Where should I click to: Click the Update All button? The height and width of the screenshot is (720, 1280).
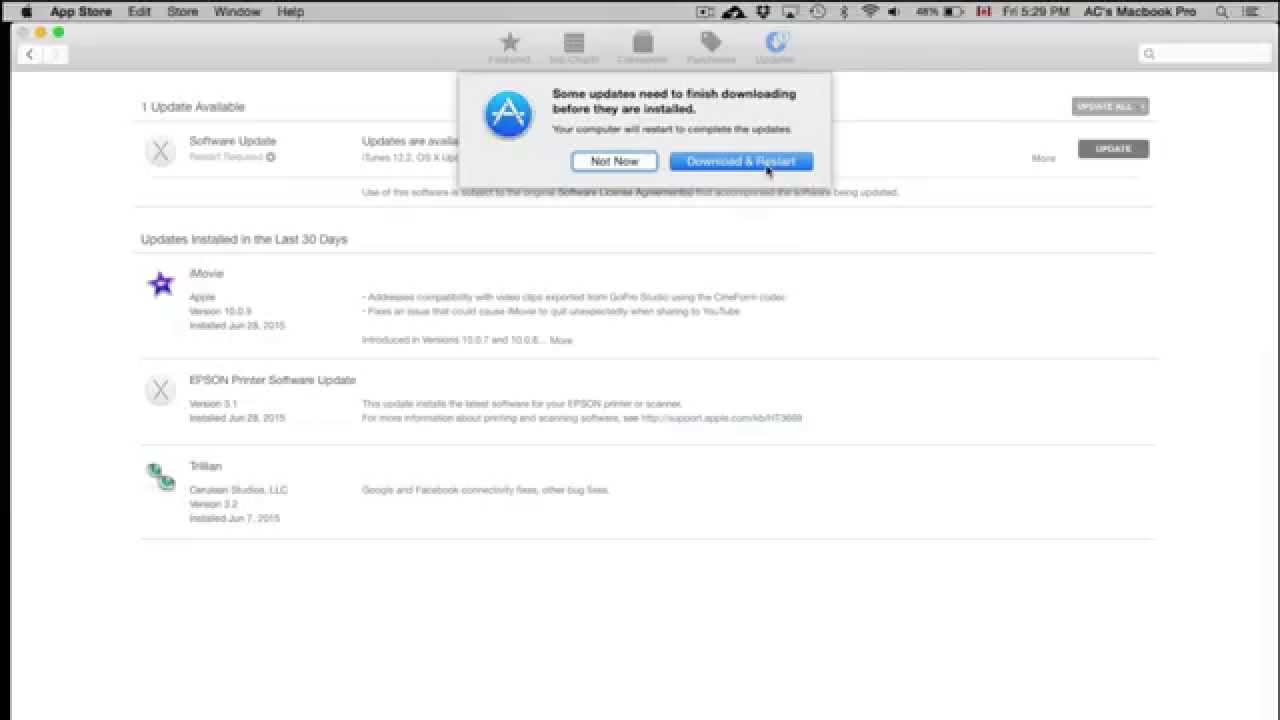tap(1110, 106)
